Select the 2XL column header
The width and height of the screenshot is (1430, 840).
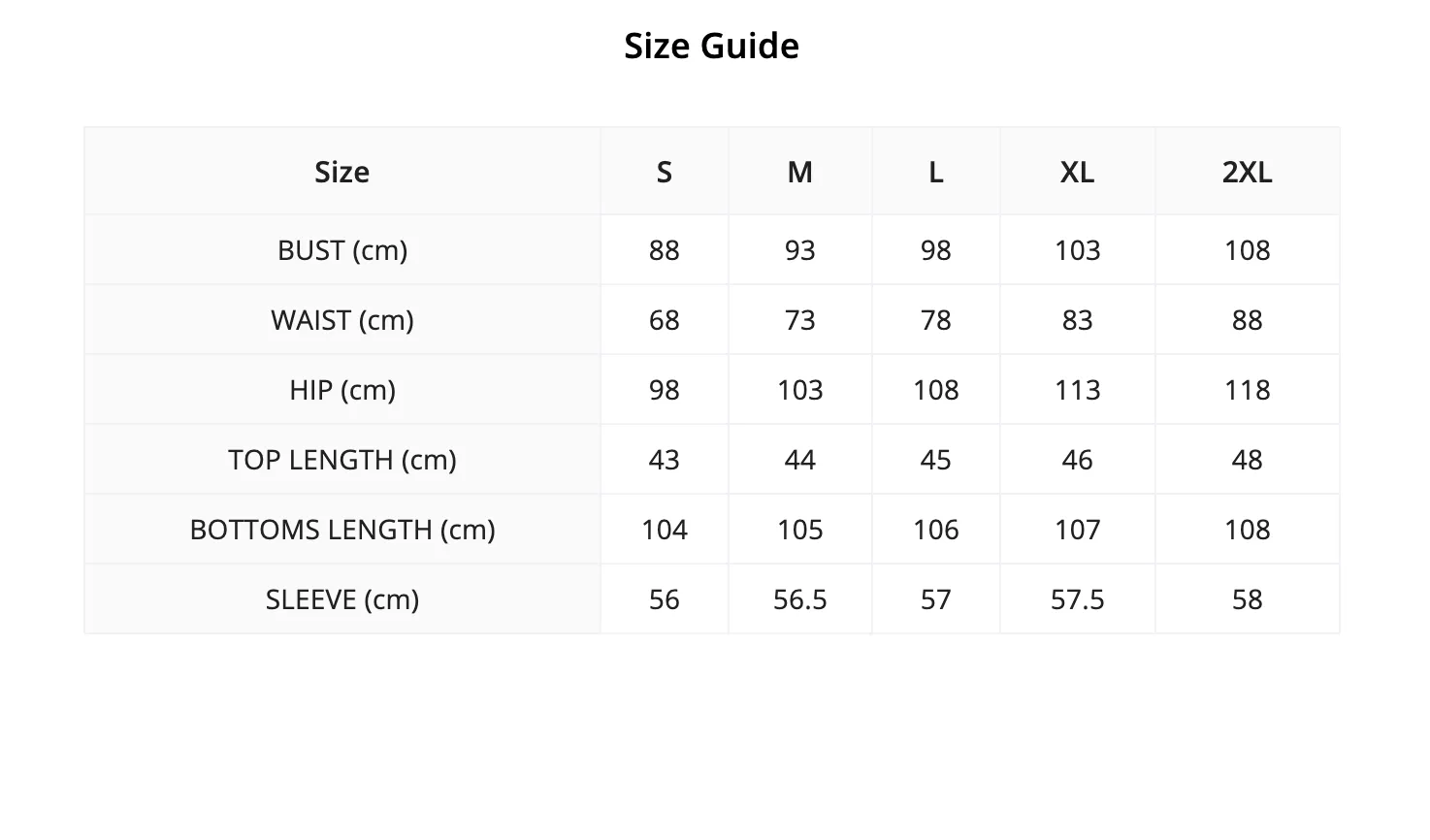click(1247, 172)
